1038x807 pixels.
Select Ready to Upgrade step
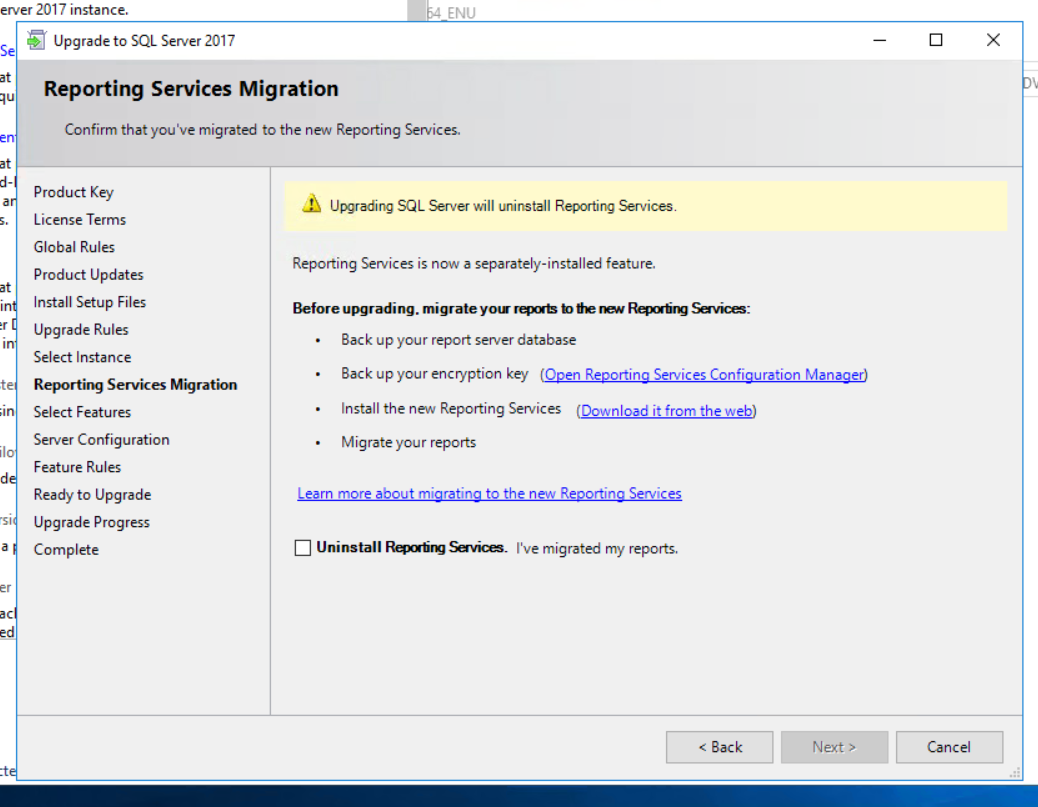click(92, 495)
